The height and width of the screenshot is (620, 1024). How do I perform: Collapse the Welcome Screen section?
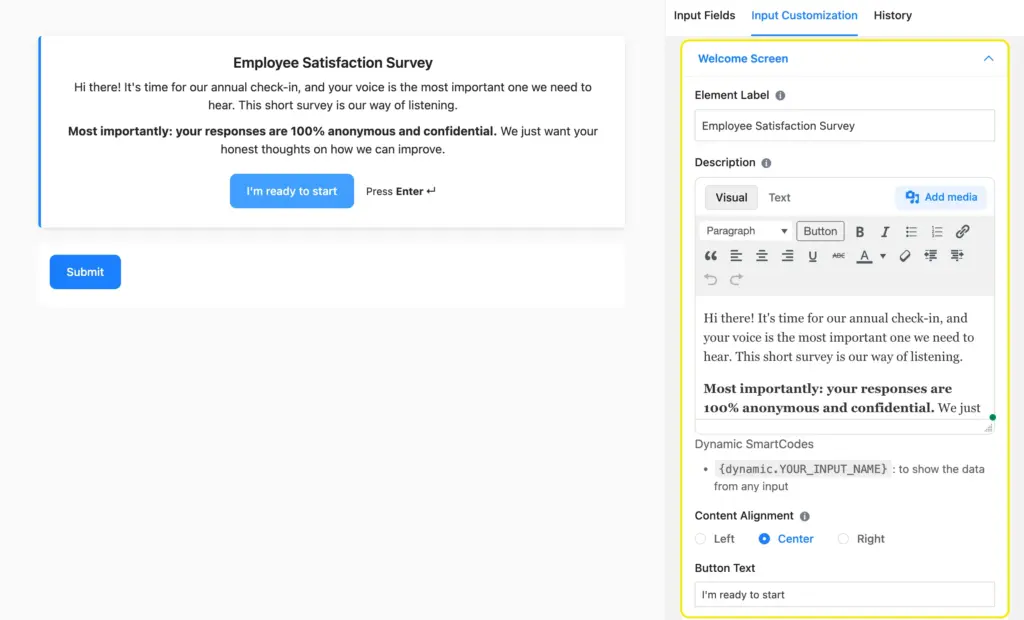coord(988,59)
